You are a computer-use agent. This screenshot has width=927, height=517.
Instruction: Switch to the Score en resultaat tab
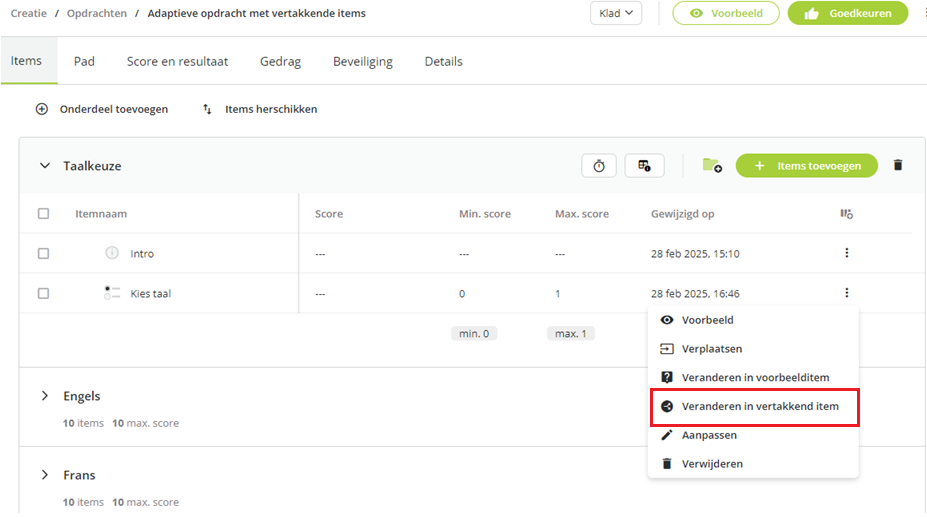(177, 62)
